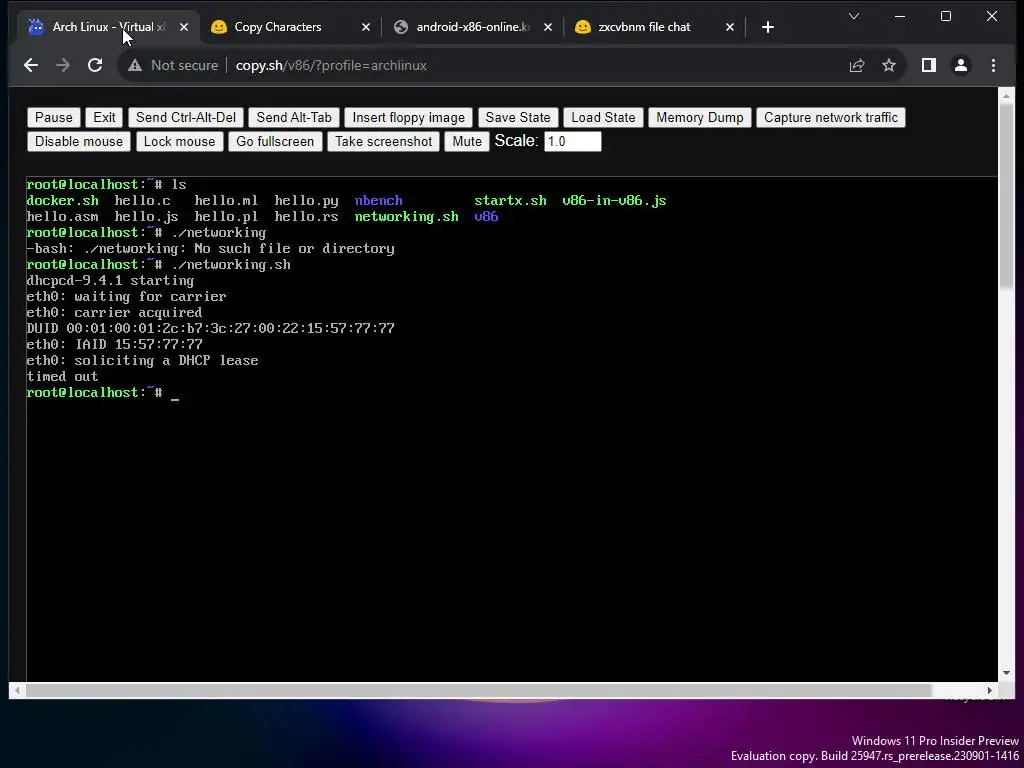This screenshot has width=1024, height=768.
Task: Go back using the browser back arrow
Action: click(31, 65)
